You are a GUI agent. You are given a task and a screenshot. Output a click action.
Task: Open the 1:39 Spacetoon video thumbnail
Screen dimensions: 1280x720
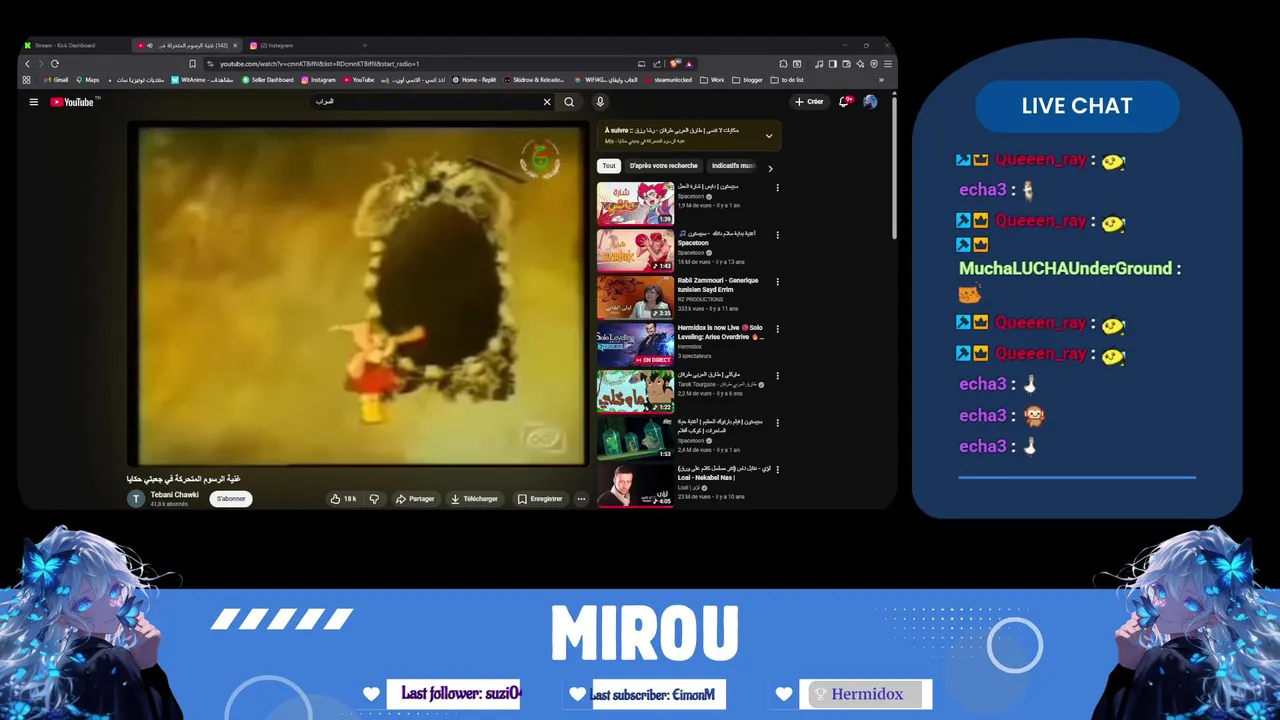coord(636,204)
